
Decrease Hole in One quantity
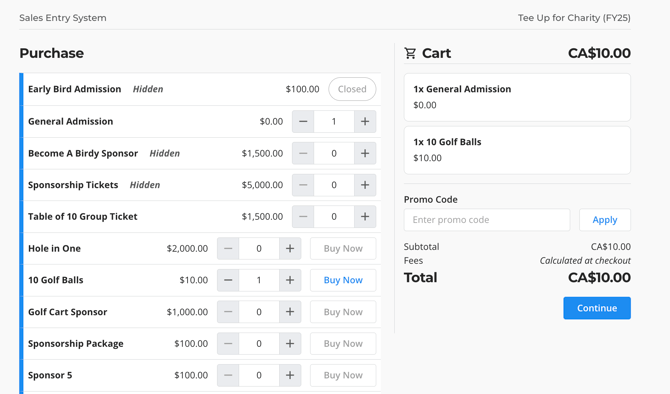[228, 248]
